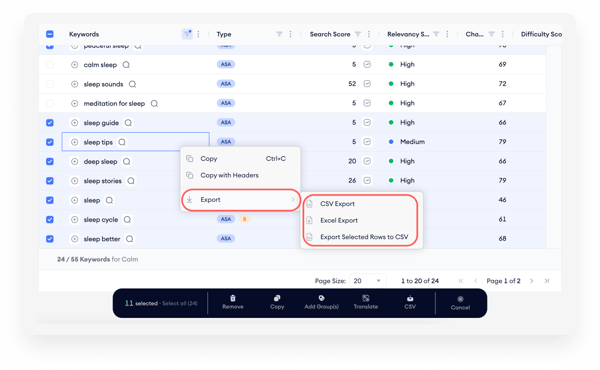Click the search magnifier next to sleep sounds
The image size is (600, 370).
132,84
